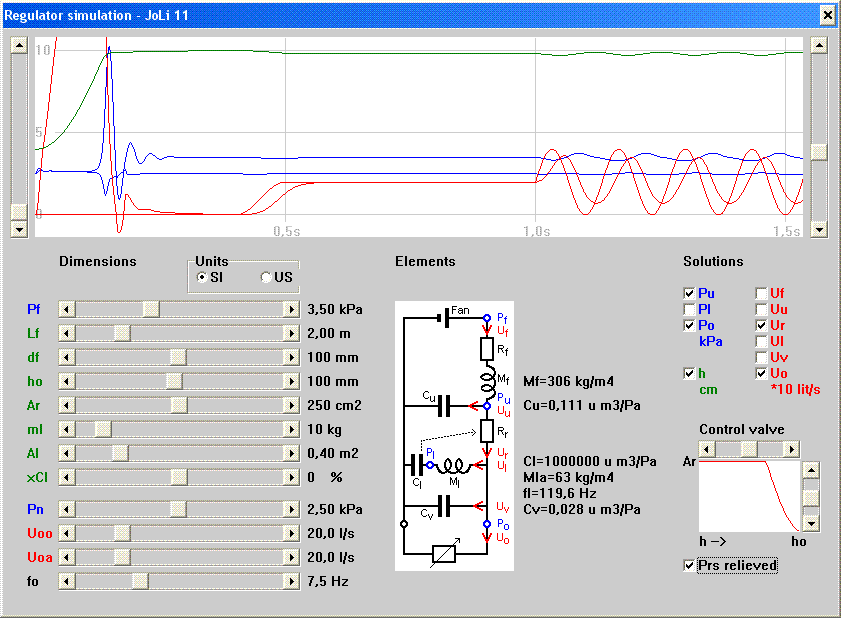This screenshot has height=618, width=841.
Task: Click the left arrow of the Control valve scrollbar
Action: click(x=705, y=448)
